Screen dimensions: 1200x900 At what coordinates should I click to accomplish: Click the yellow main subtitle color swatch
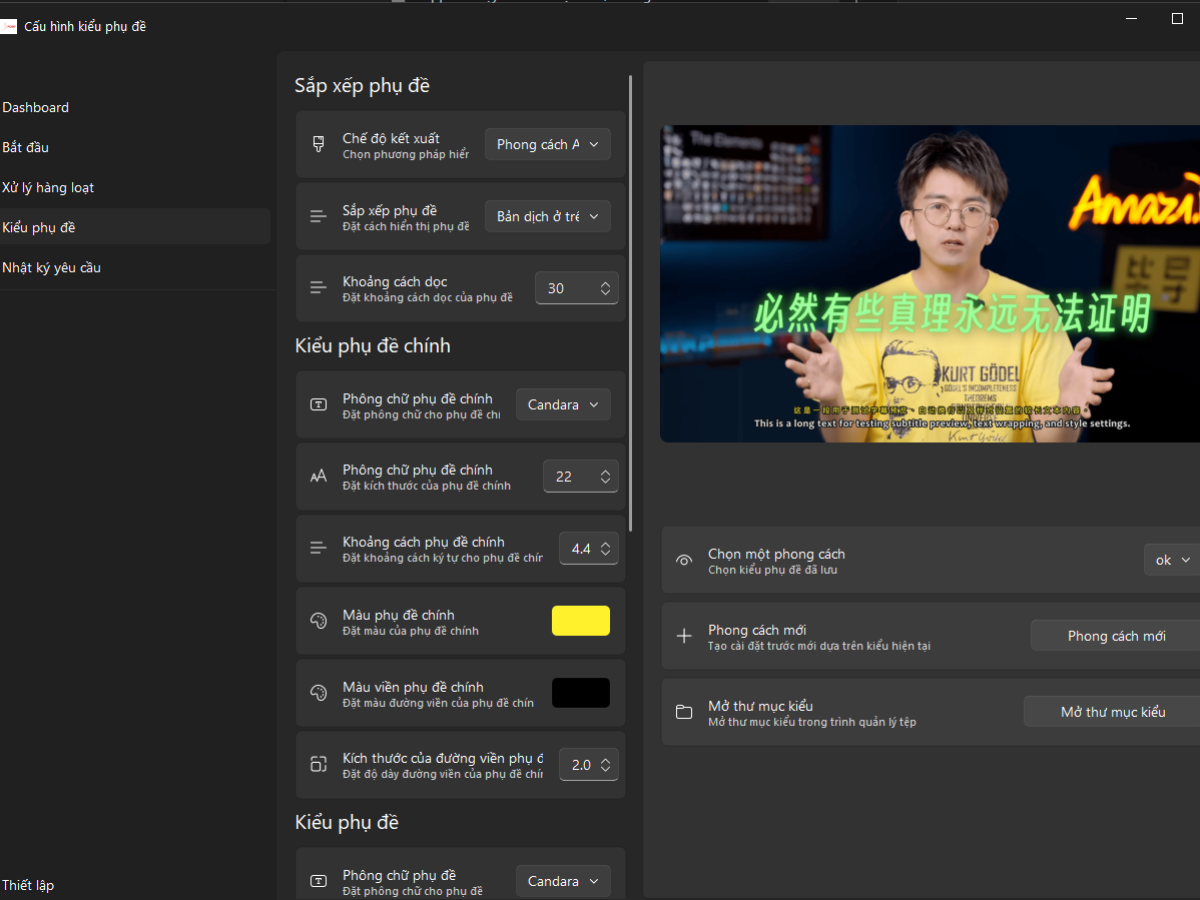coord(581,620)
